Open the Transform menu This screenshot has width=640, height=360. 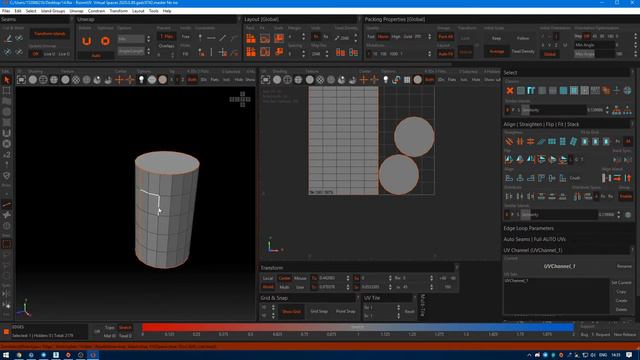[118, 11]
